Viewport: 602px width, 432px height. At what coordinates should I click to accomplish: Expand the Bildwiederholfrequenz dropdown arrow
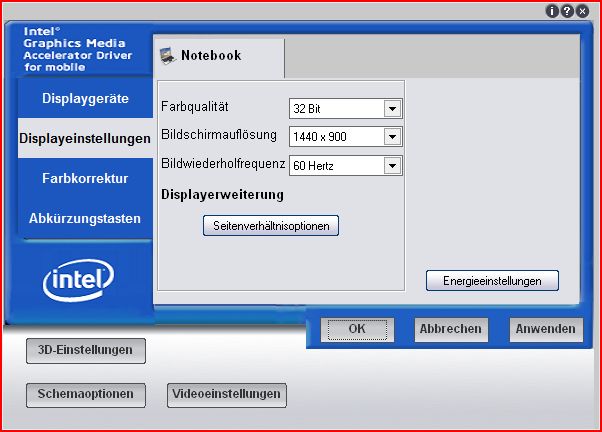tap(392, 166)
